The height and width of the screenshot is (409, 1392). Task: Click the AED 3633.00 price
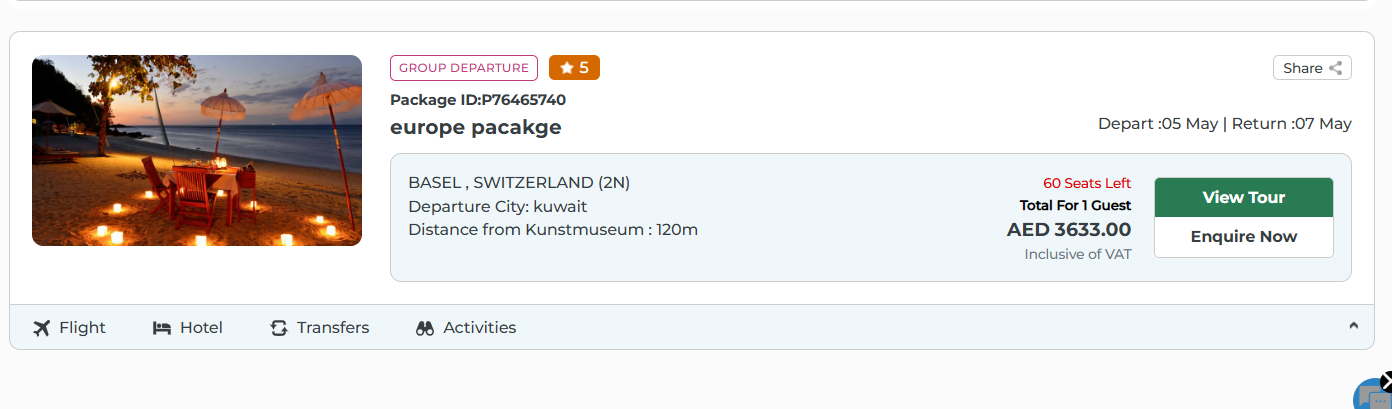(x=1068, y=230)
